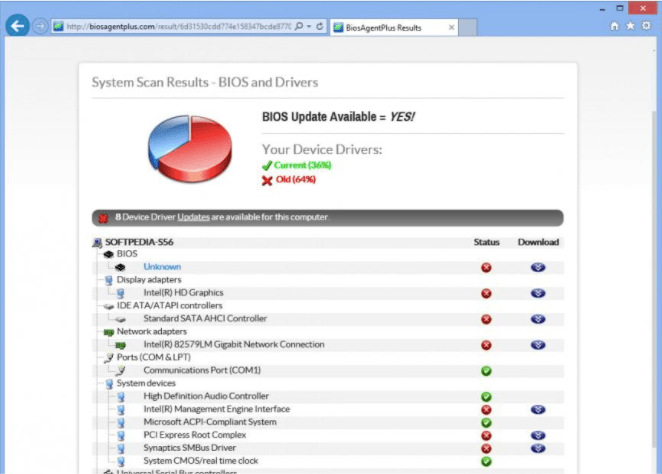Image resolution: width=662 pixels, height=474 pixels.
Task: Select the System devices category
Action: tap(146, 383)
